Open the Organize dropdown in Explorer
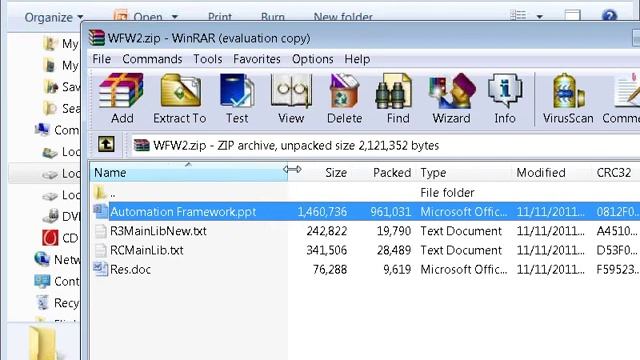 54,17
